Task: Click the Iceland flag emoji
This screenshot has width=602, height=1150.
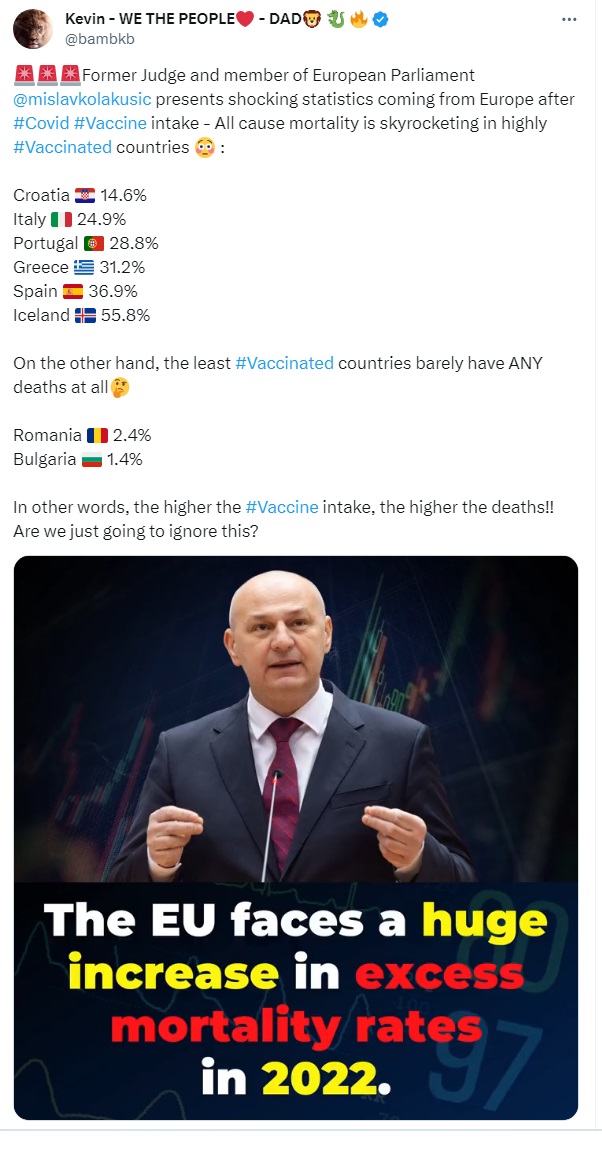Action: point(85,315)
